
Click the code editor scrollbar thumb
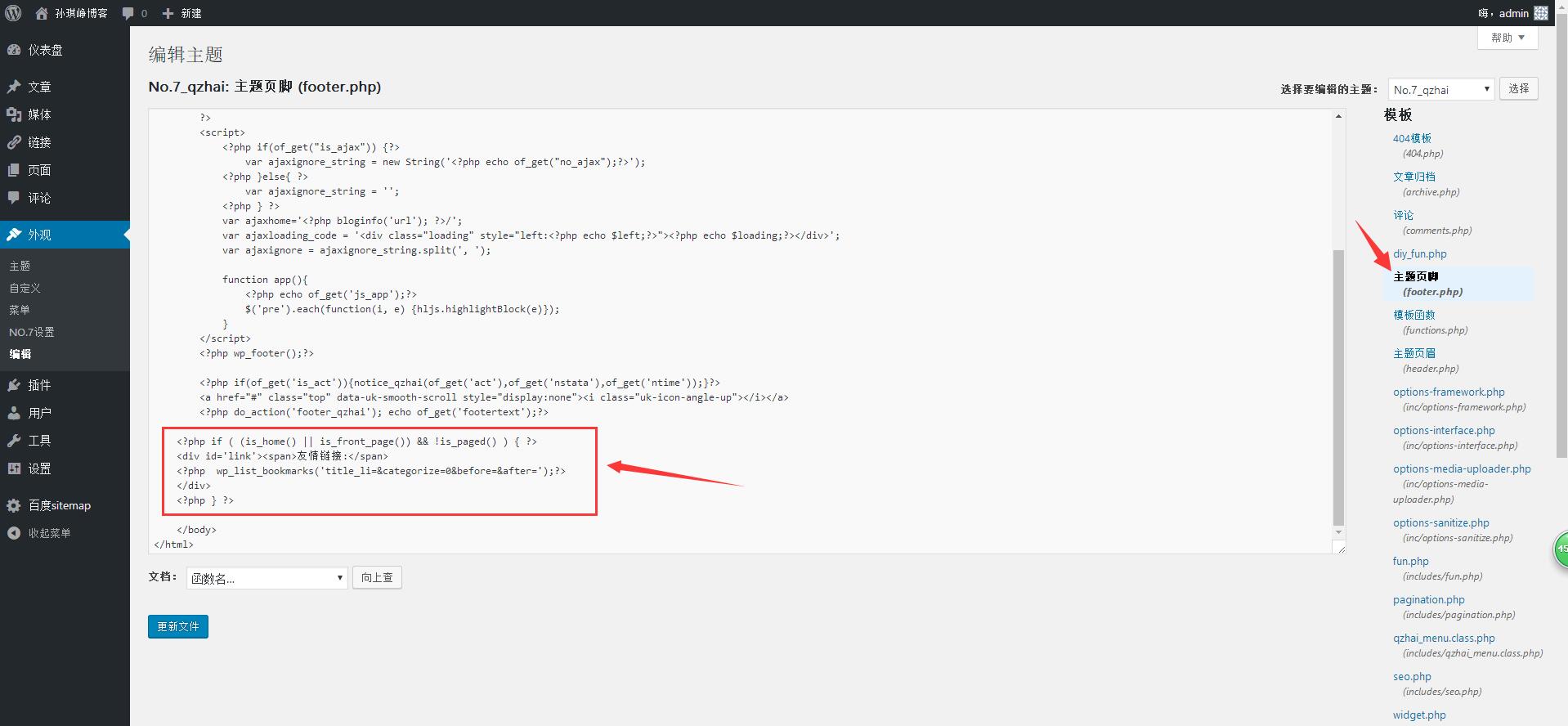pyautogui.click(x=1338, y=388)
